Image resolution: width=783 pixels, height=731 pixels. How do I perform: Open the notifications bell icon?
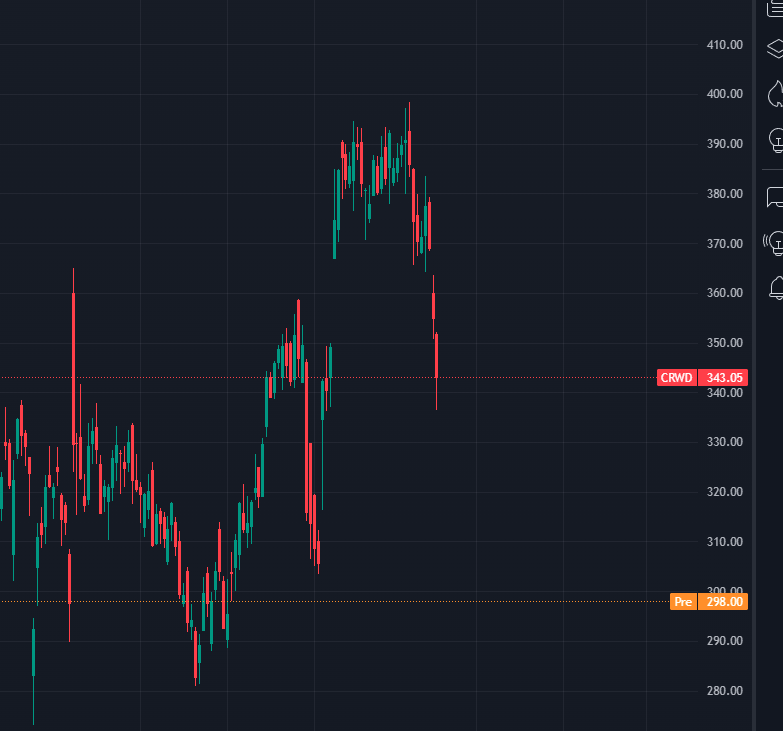[777, 288]
